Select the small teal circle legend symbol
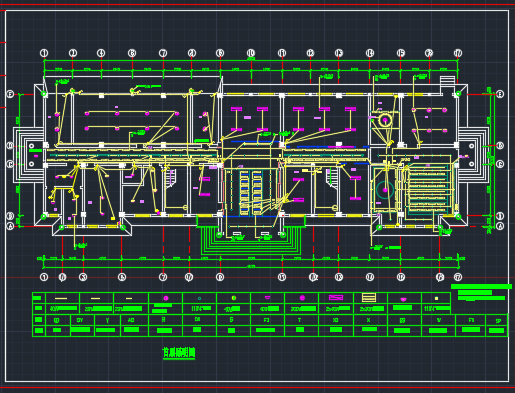515x393 pixels. 199,299
